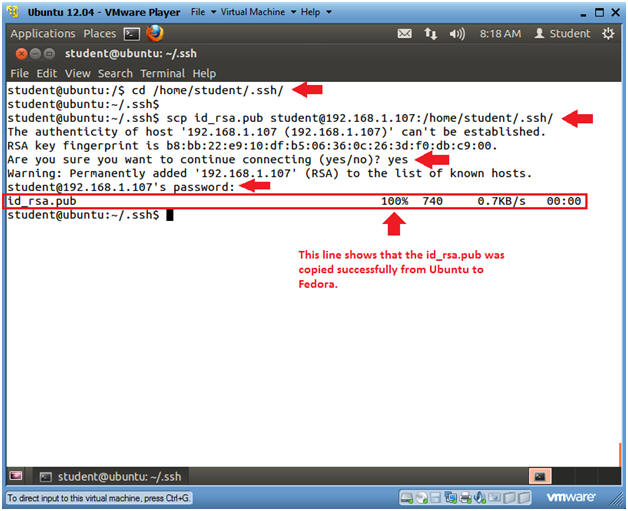
Task: Open the terminal Edit menu
Action: coord(47,74)
